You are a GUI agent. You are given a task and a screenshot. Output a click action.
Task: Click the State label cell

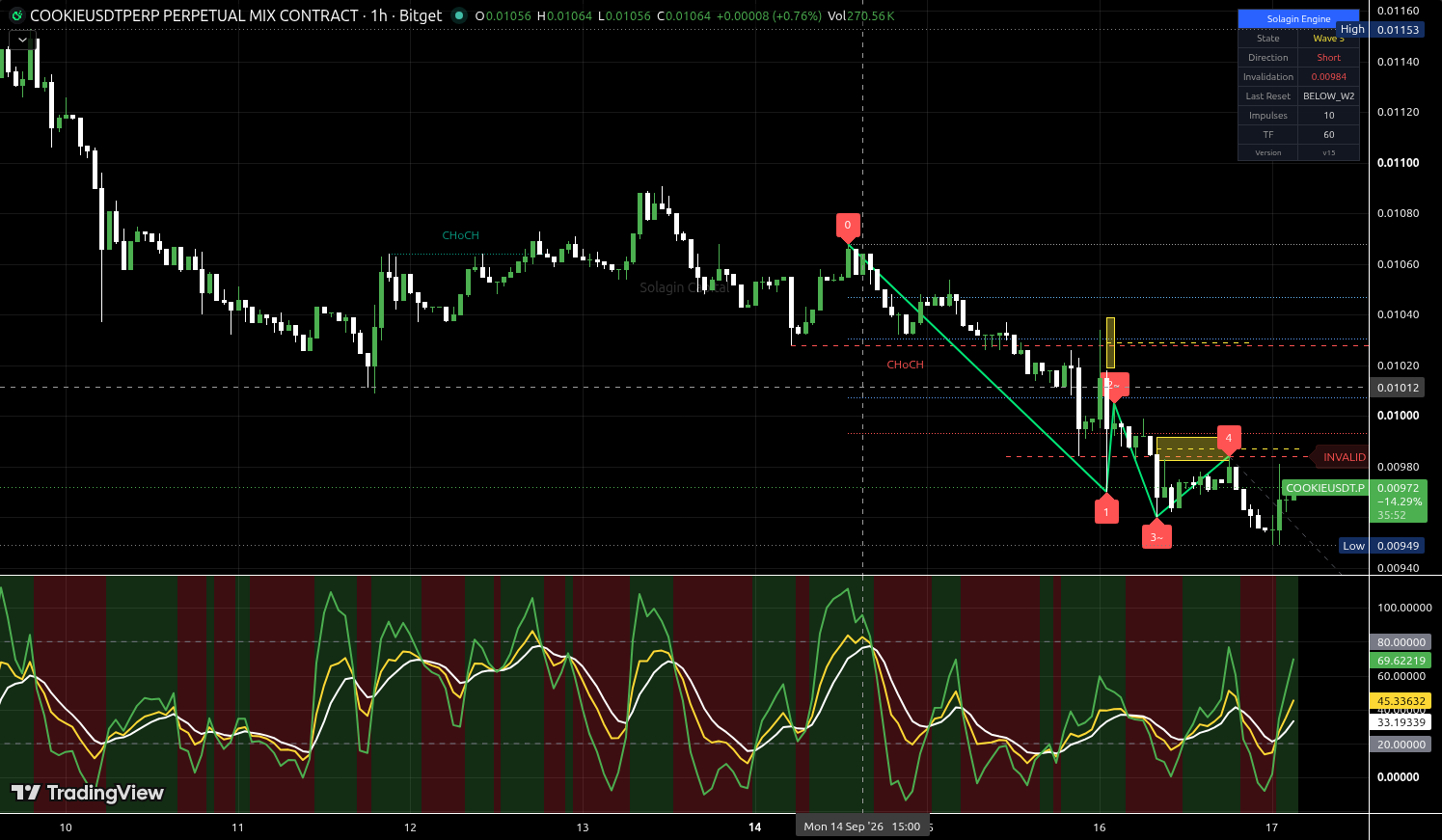tap(1267, 39)
